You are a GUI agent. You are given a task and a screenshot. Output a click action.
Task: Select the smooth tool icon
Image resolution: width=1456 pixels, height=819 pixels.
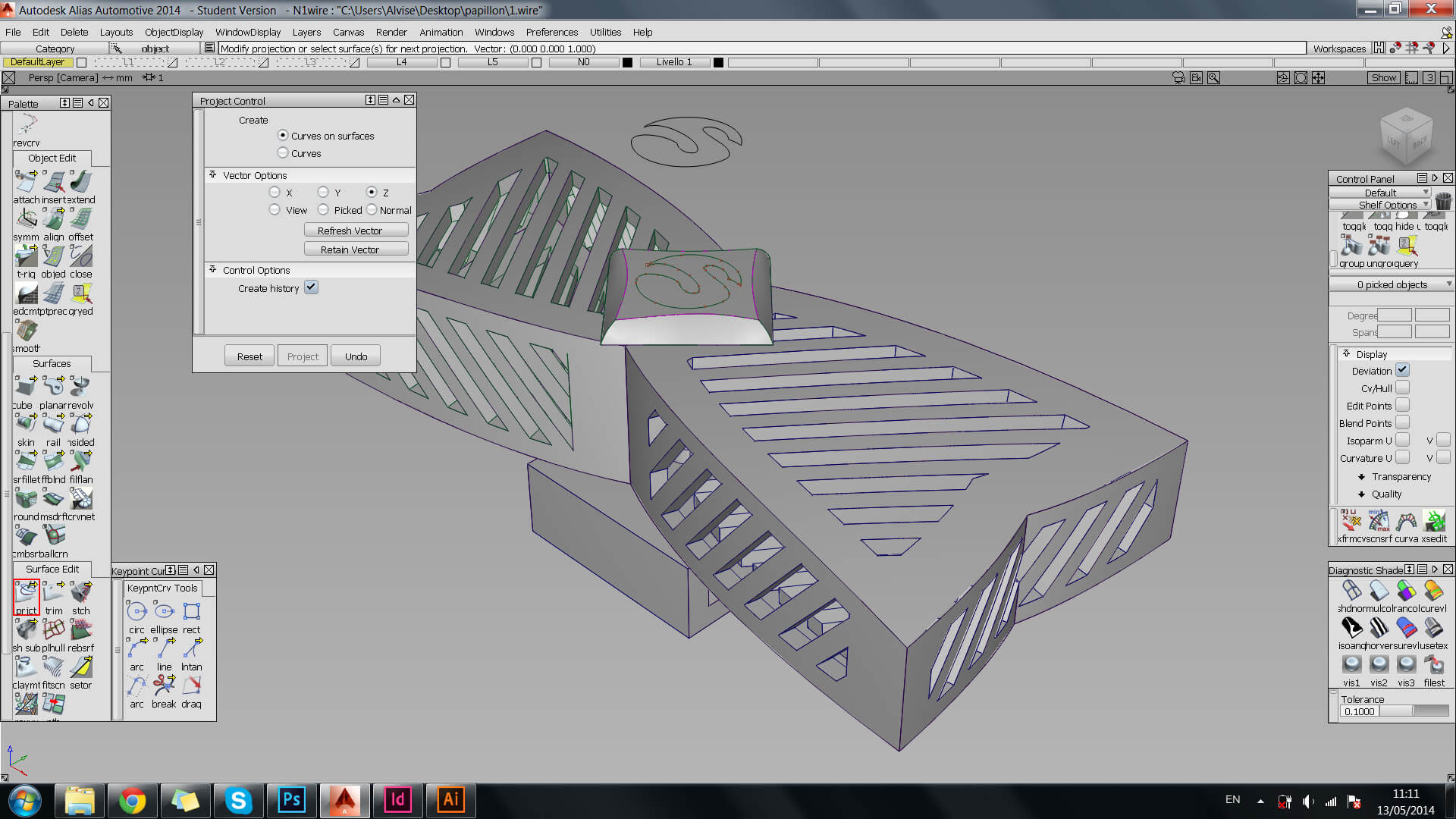click(27, 331)
